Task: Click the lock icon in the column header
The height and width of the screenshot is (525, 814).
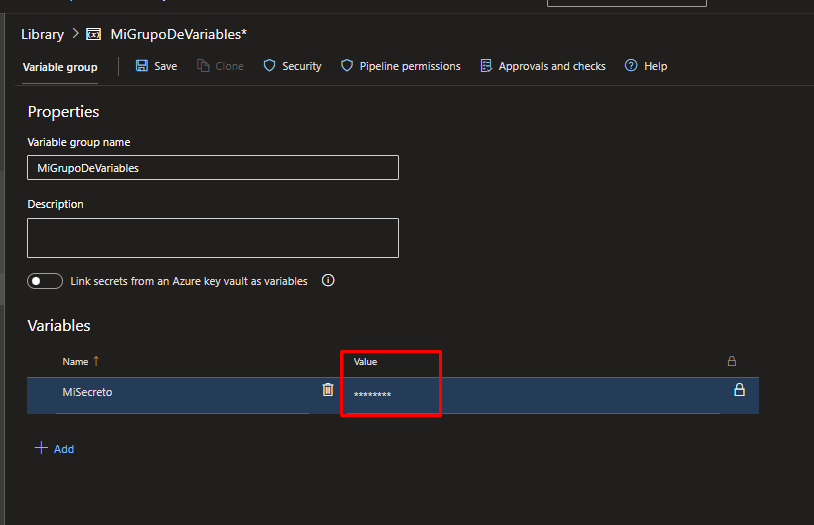Action: point(731,361)
